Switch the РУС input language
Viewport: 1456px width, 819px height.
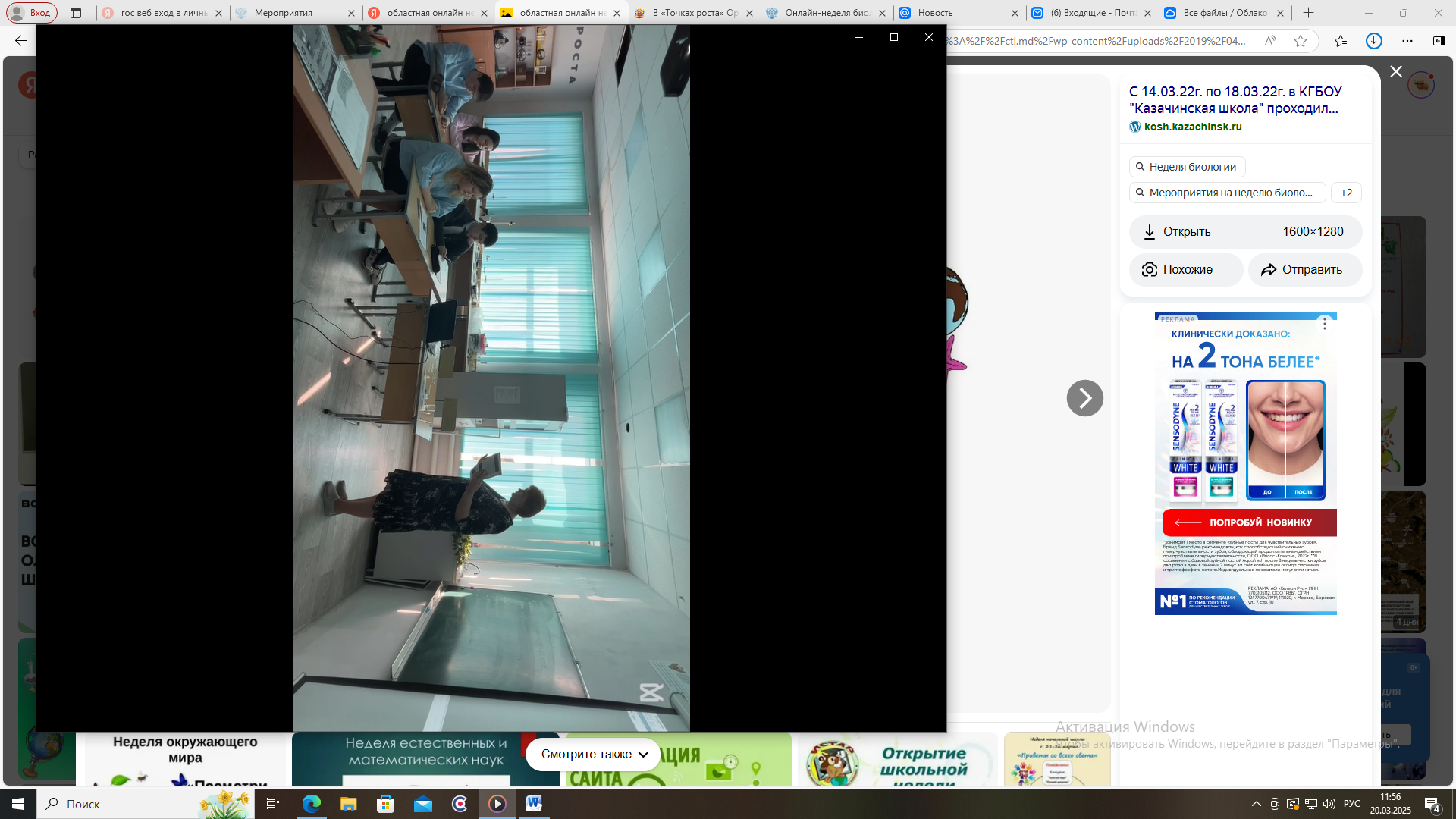click(x=1352, y=804)
